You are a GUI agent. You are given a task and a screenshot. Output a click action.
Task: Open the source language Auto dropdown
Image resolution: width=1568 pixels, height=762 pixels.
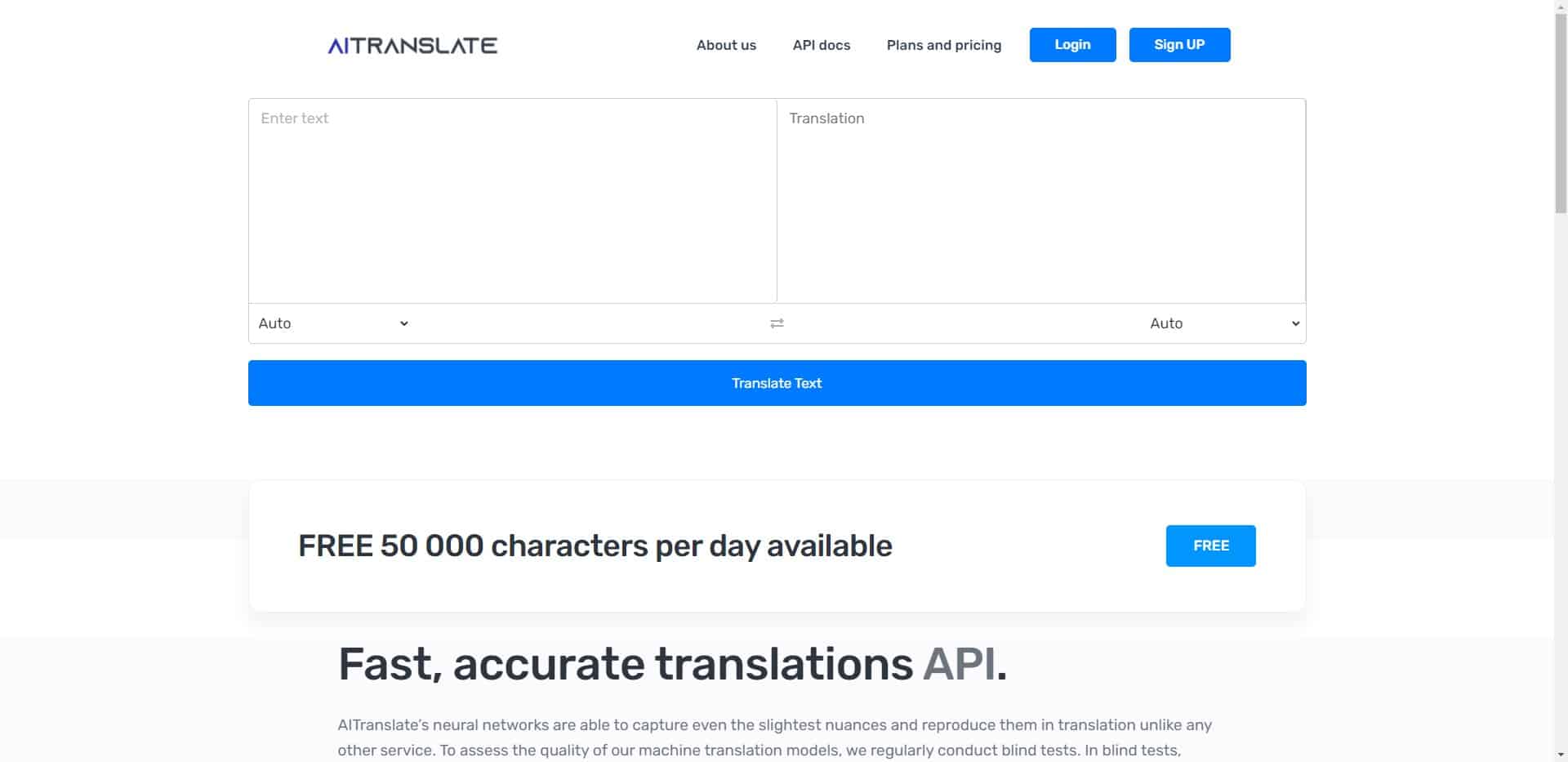[331, 323]
